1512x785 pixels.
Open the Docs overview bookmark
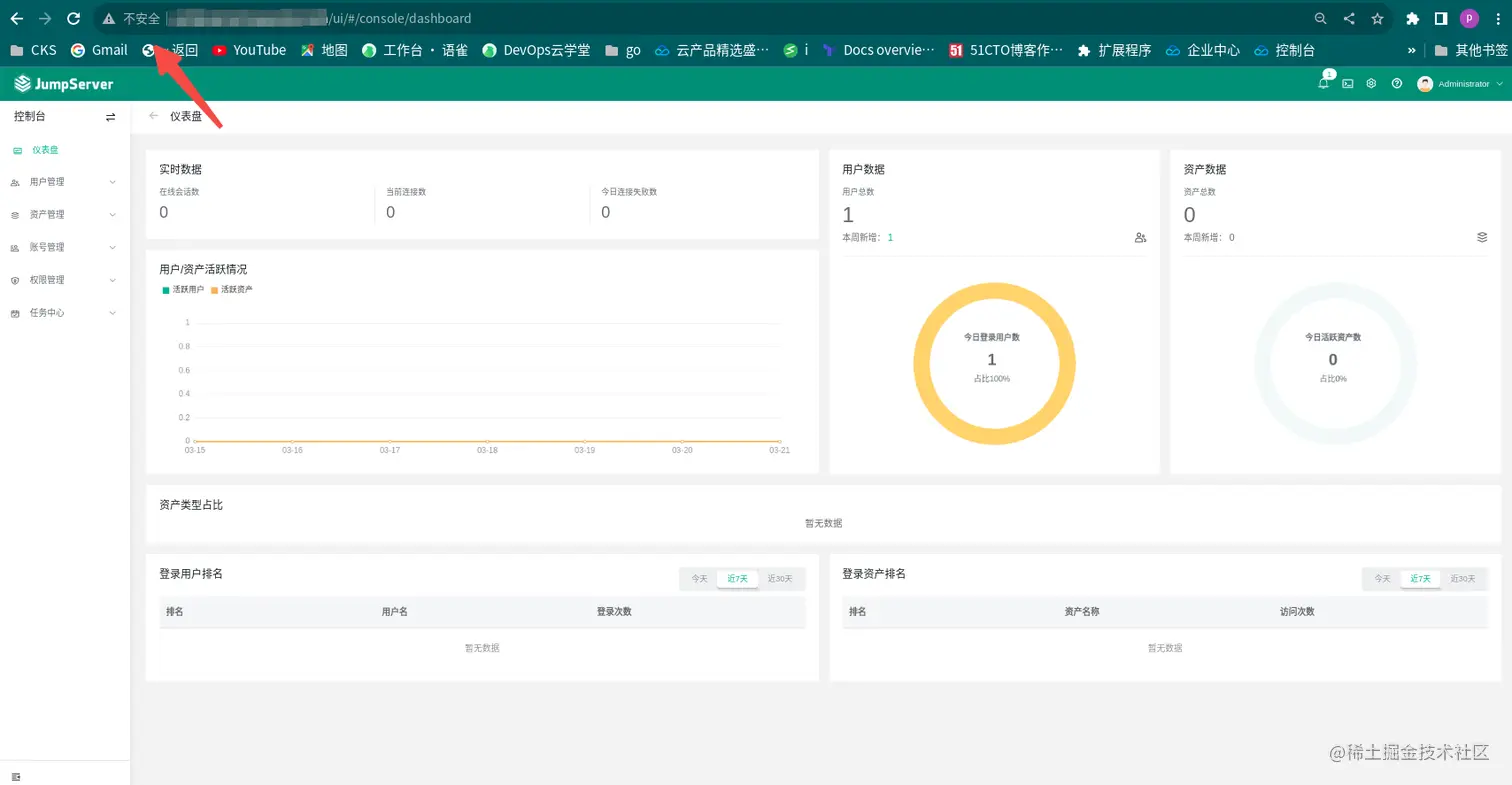tap(878, 50)
